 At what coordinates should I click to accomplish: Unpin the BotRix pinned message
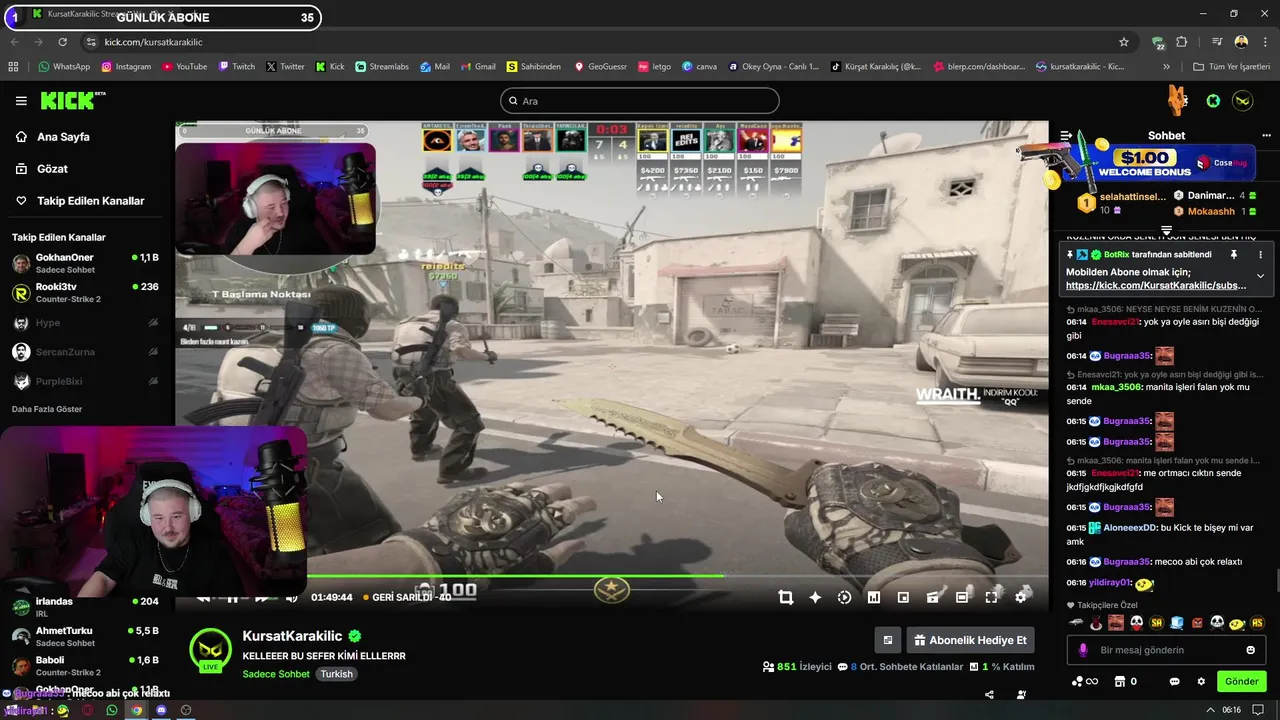1234,255
